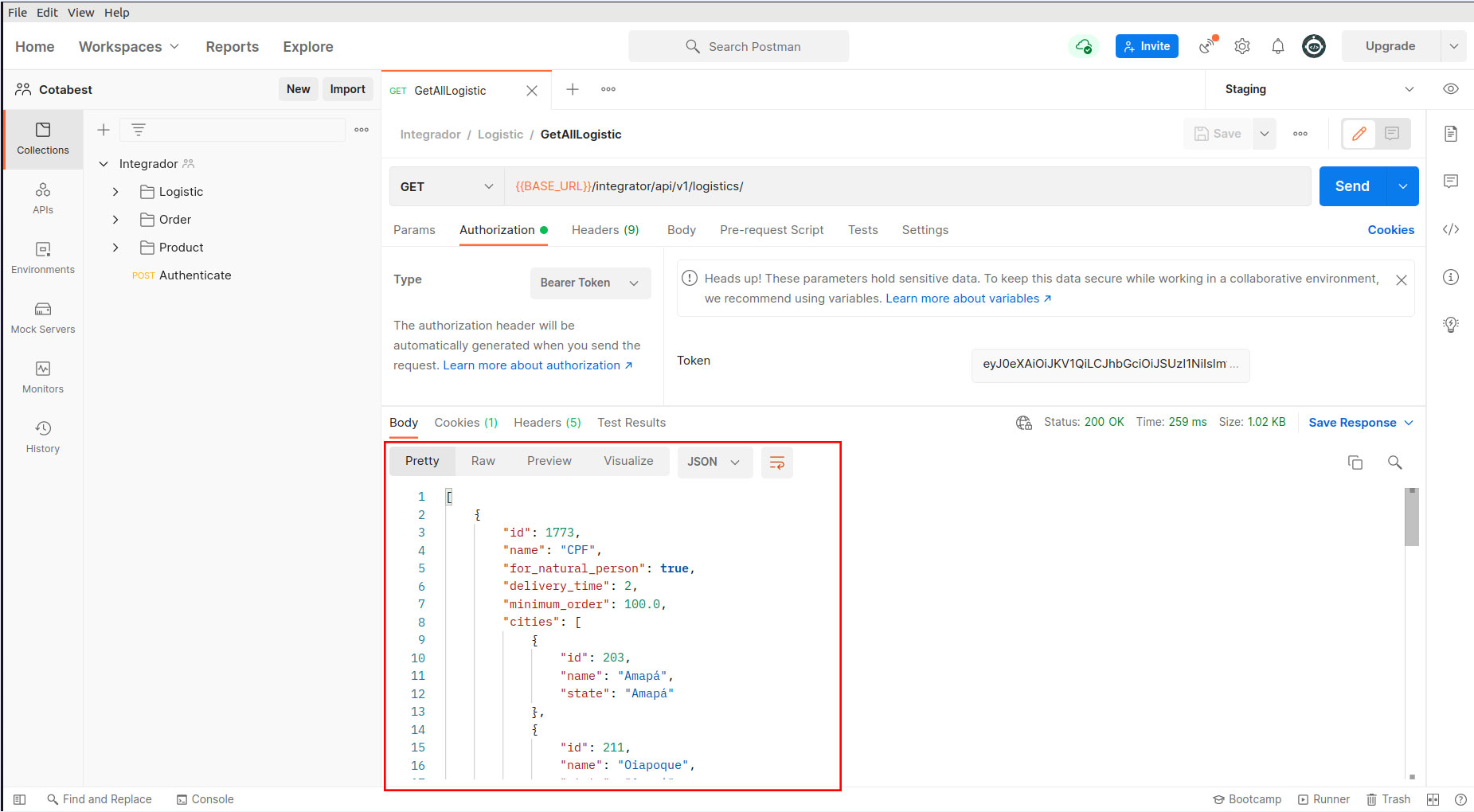Viewport: 1474px width, 812px height.
Task: Open the notifications bell
Action: 1278,46
